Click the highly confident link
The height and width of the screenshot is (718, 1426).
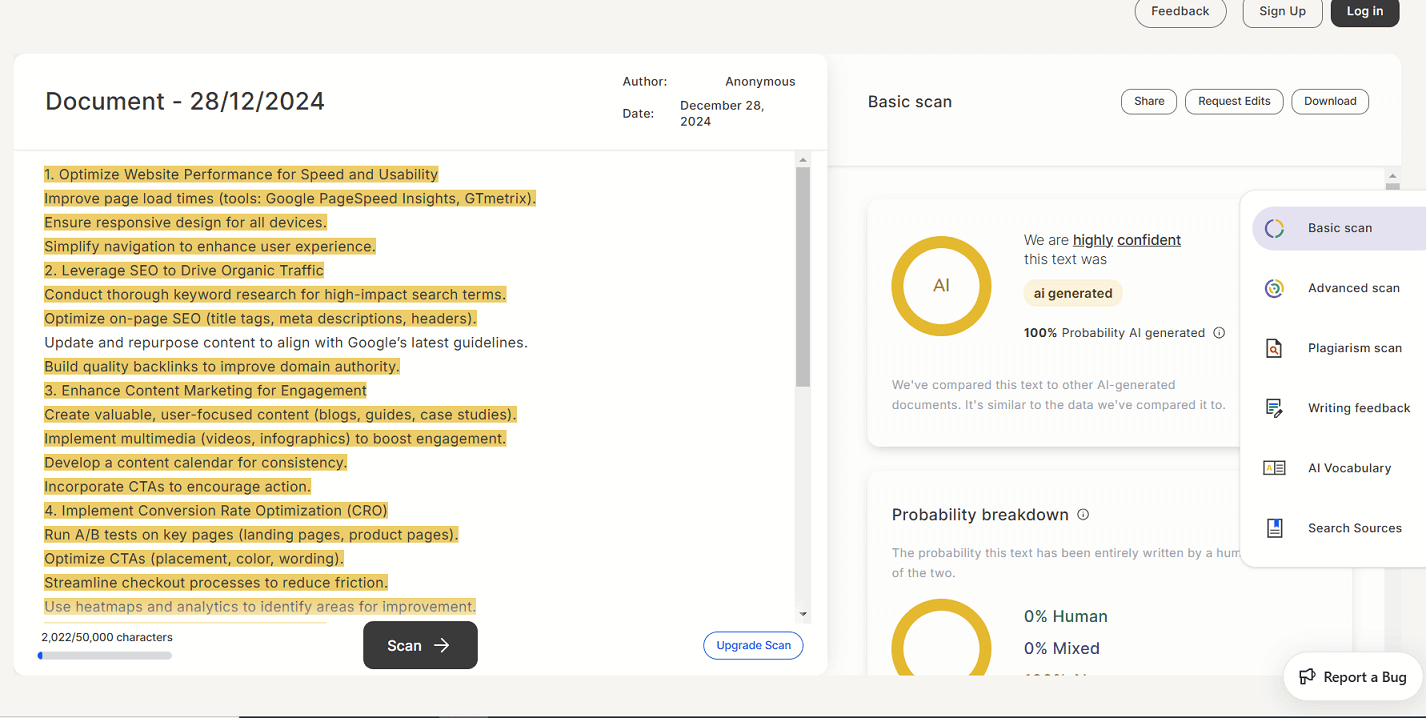pos(1126,240)
